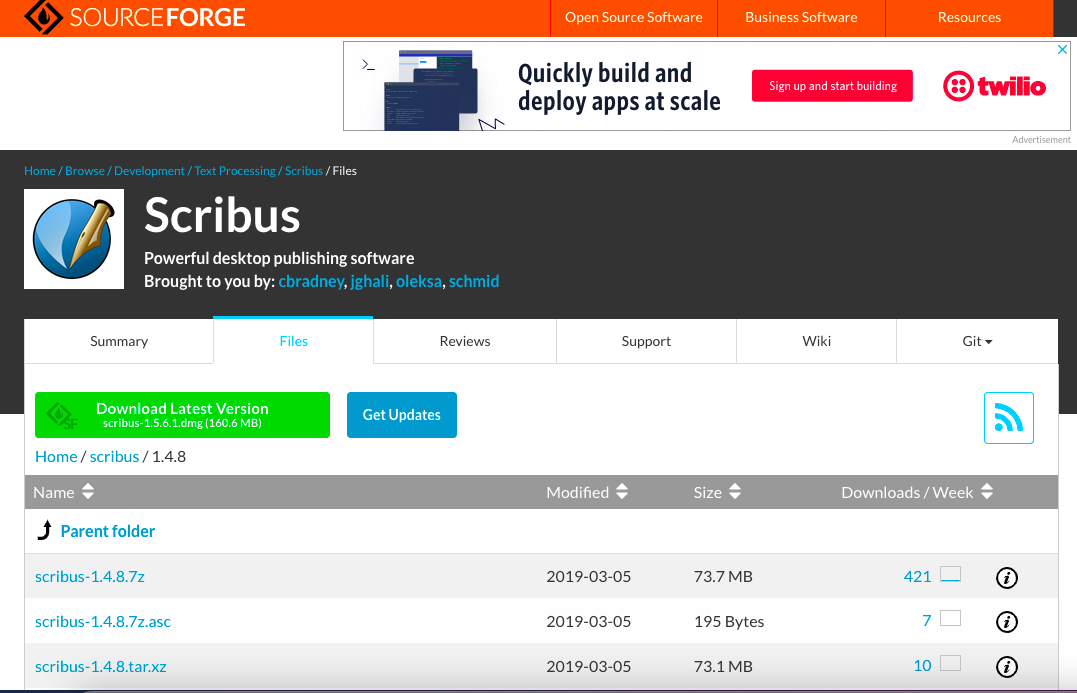This screenshot has height=693, width=1077.
Task: Select the Files tab
Action: [293, 341]
